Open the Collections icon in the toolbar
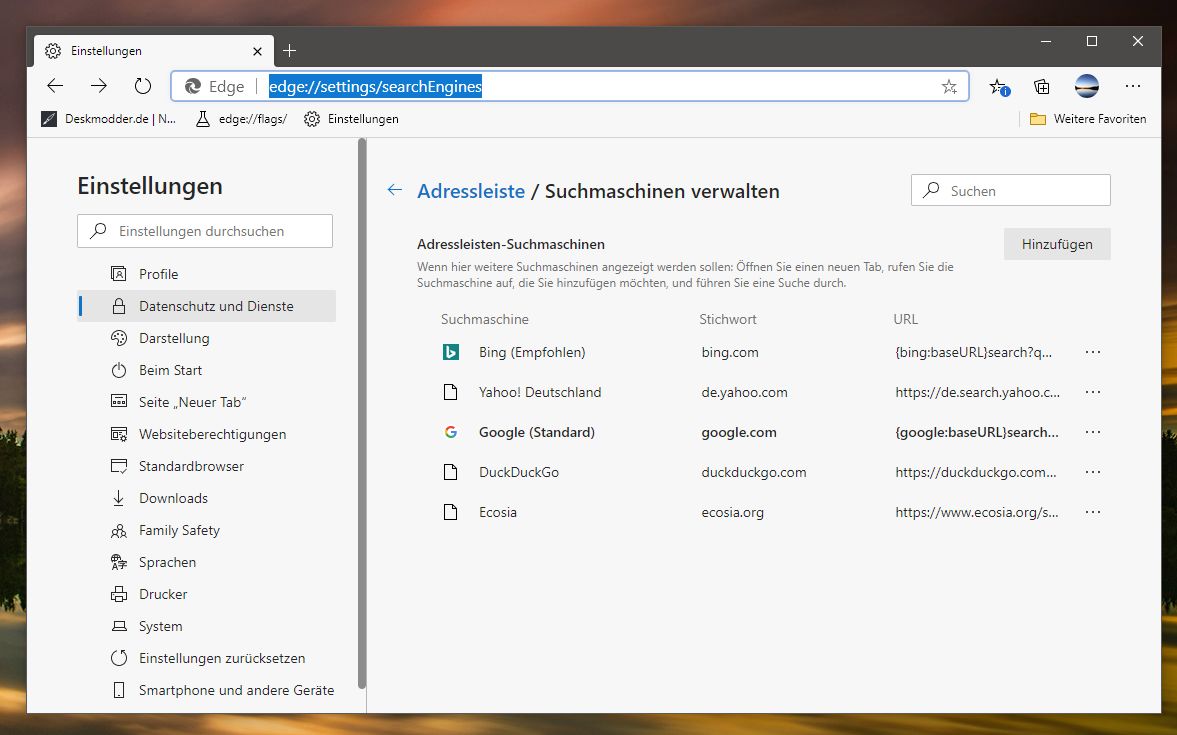 click(1041, 86)
